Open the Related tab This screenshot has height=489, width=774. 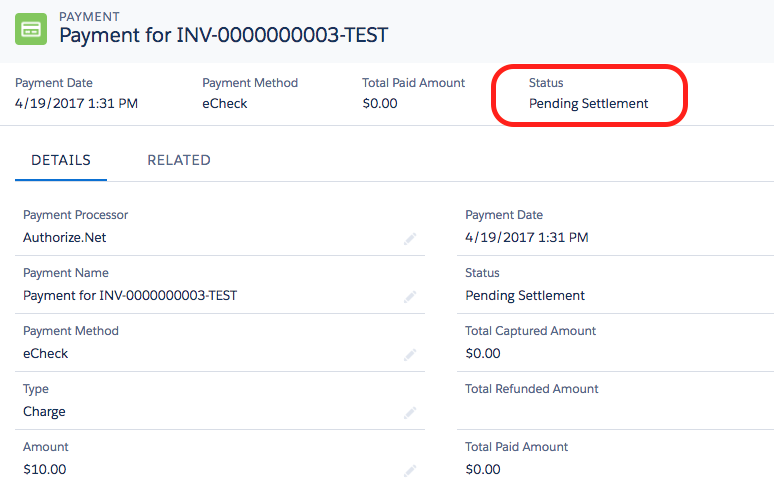178,160
